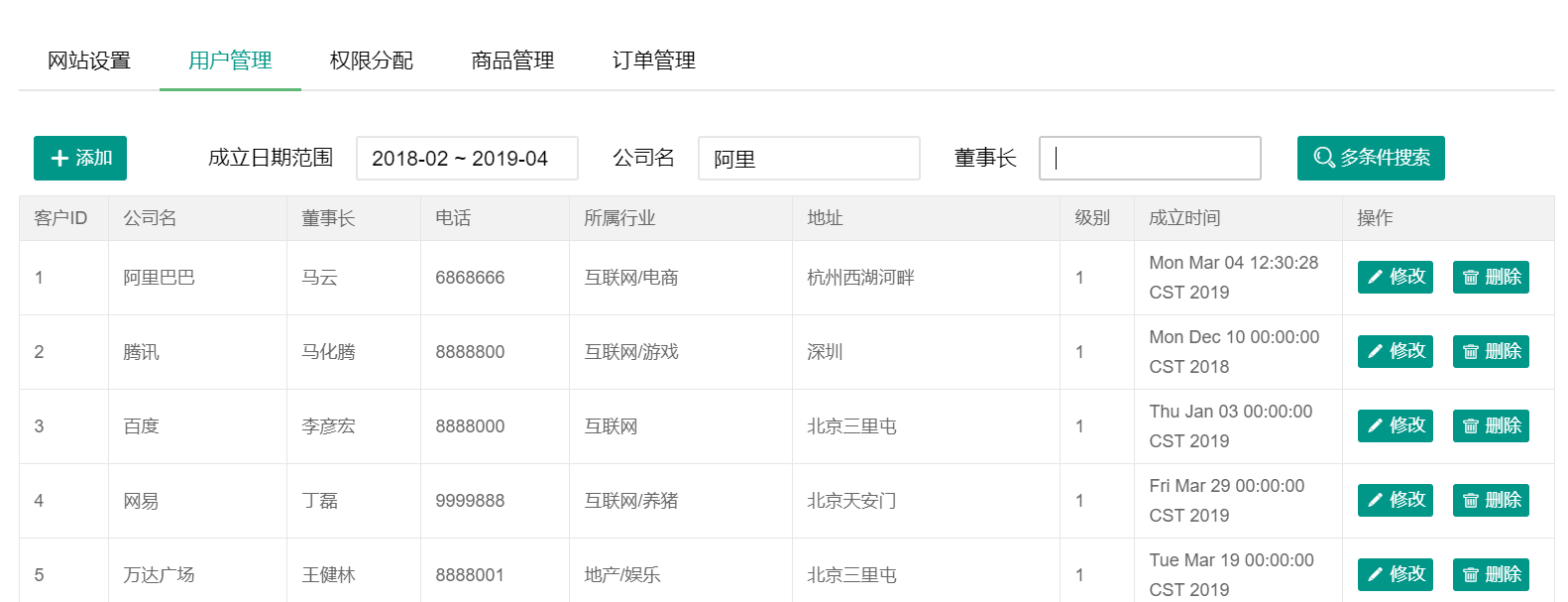Image resolution: width=1568 pixels, height=602 pixels.
Task: Select the 百度 company cell
Action: tap(198, 426)
